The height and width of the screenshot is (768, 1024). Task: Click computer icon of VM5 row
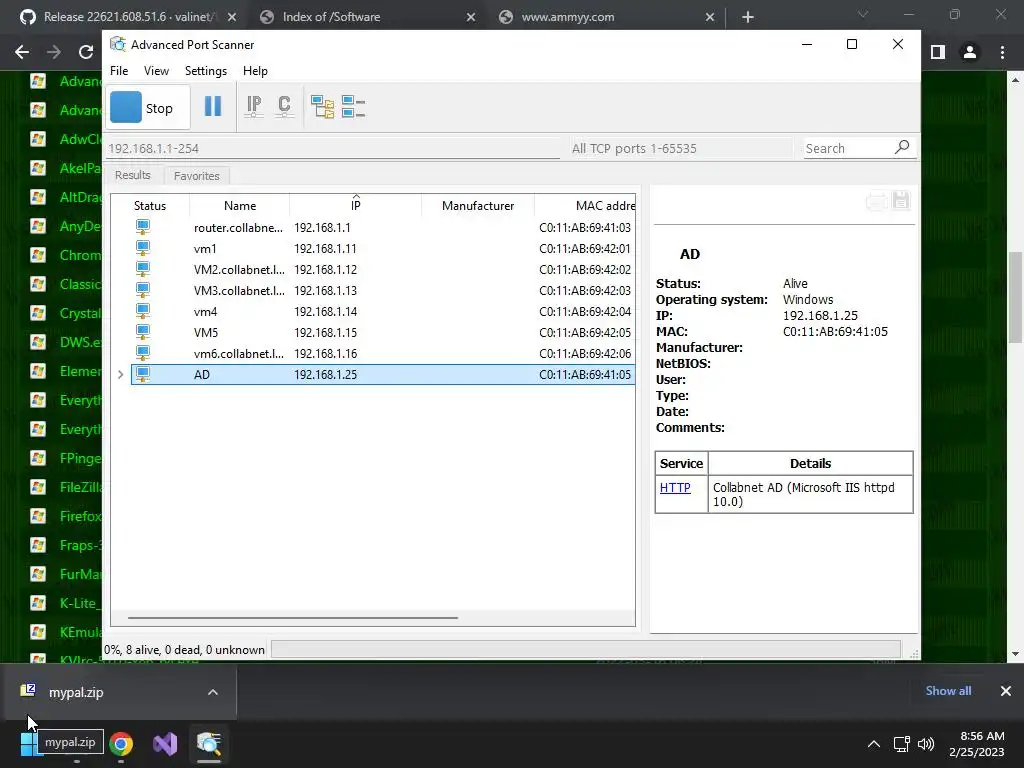click(143, 332)
